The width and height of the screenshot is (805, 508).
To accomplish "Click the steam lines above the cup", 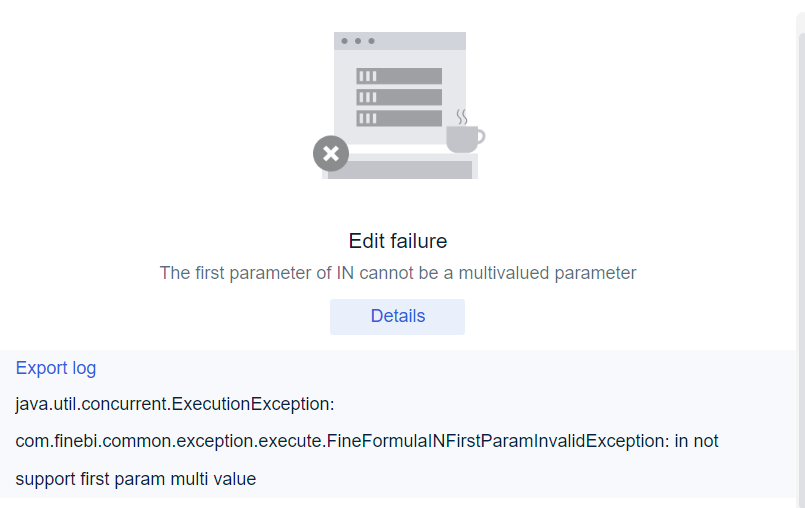I will coord(461,116).
